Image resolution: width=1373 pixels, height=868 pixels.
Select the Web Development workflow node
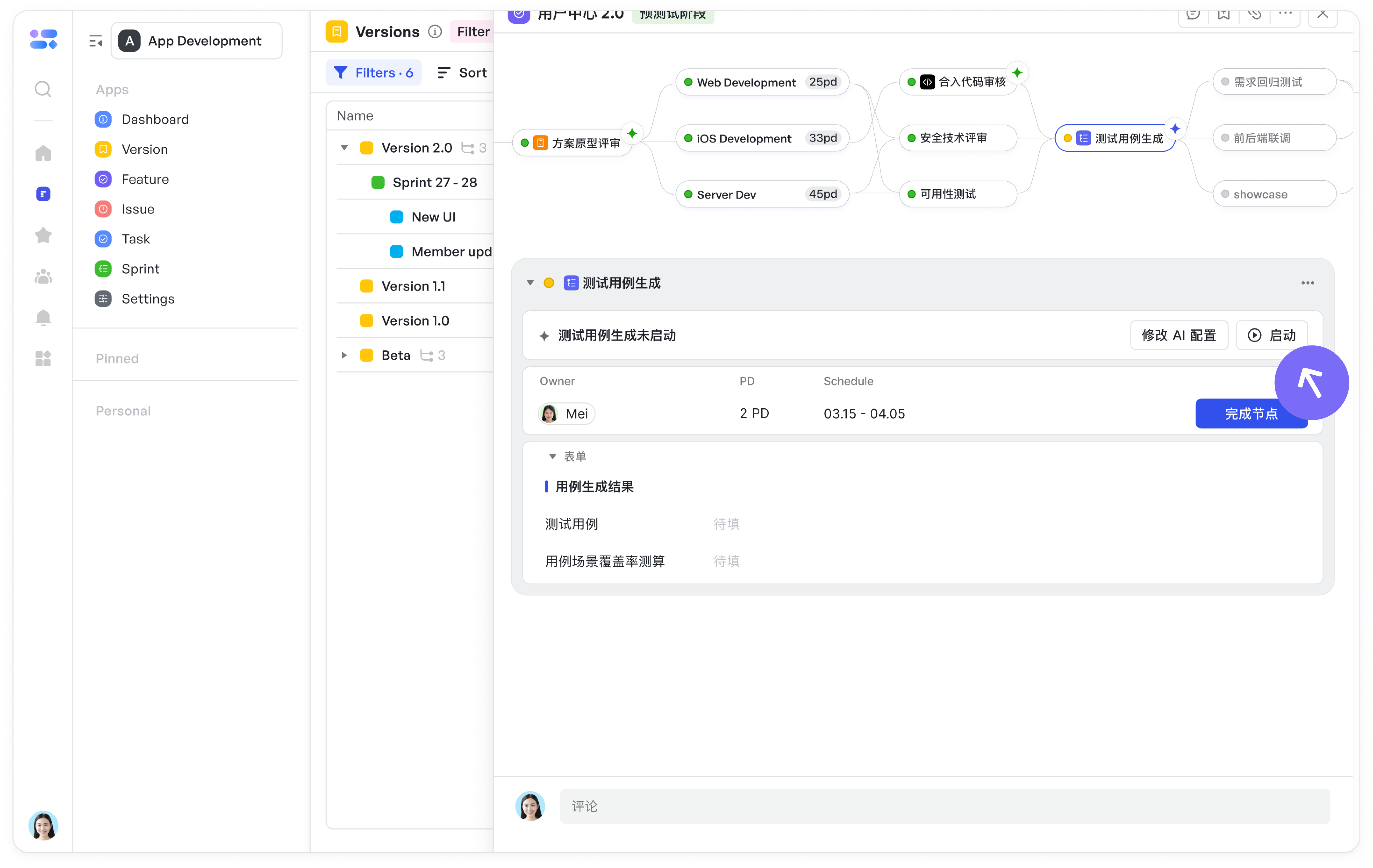click(x=762, y=82)
